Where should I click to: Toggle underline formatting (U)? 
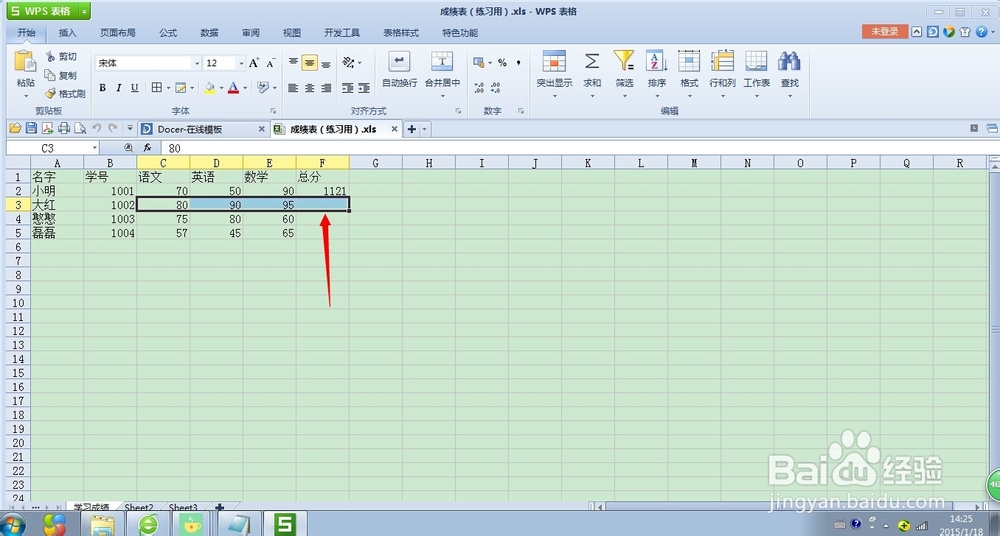135,88
